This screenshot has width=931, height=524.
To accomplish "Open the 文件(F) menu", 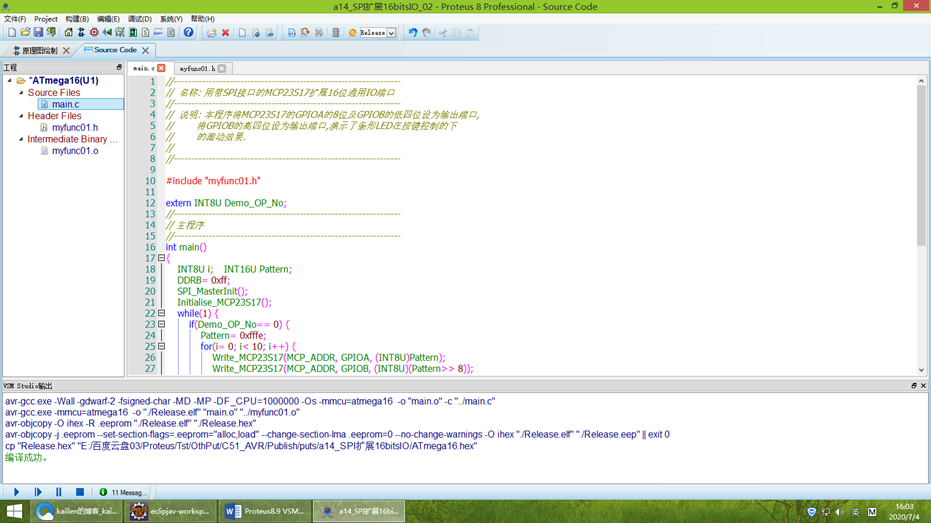I will [x=15, y=19].
